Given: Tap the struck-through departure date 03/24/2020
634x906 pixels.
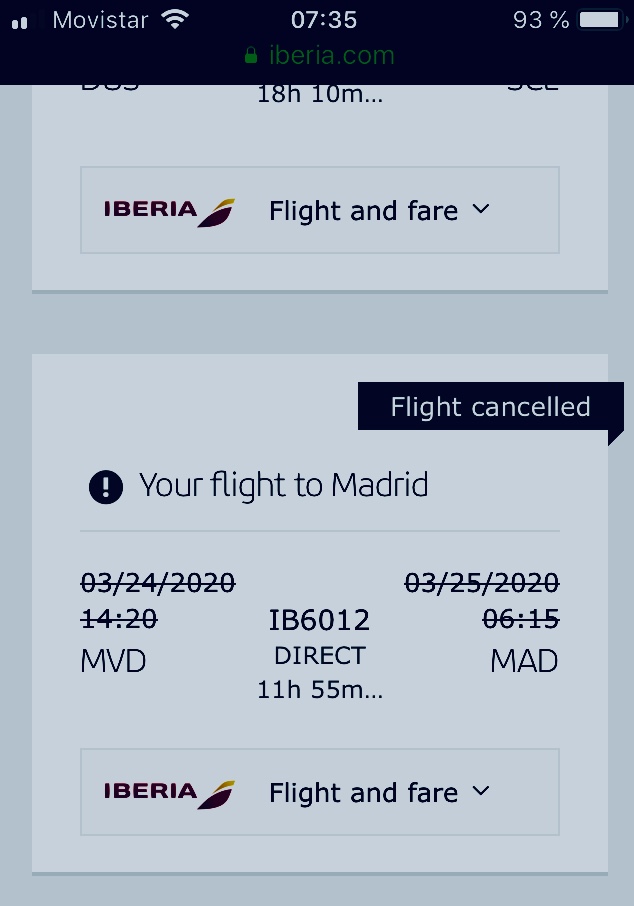Looking at the screenshot, I should [158, 582].
